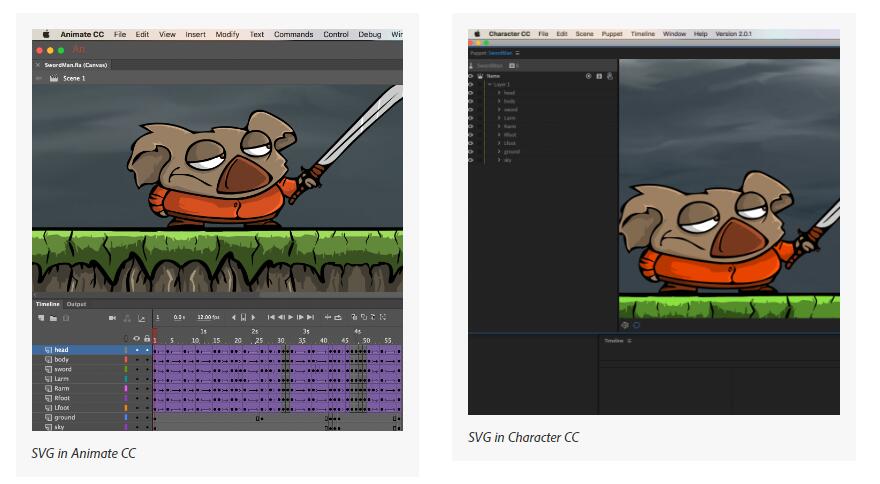Click the Timeline panel label in Character CC
The height and width of the screenshot is (484, 880).
[x=614, y=341]
